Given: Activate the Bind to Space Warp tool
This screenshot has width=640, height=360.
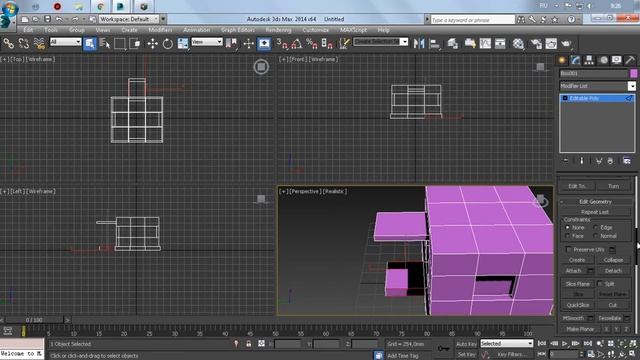Looking at the screenshot, I should 39,43.
